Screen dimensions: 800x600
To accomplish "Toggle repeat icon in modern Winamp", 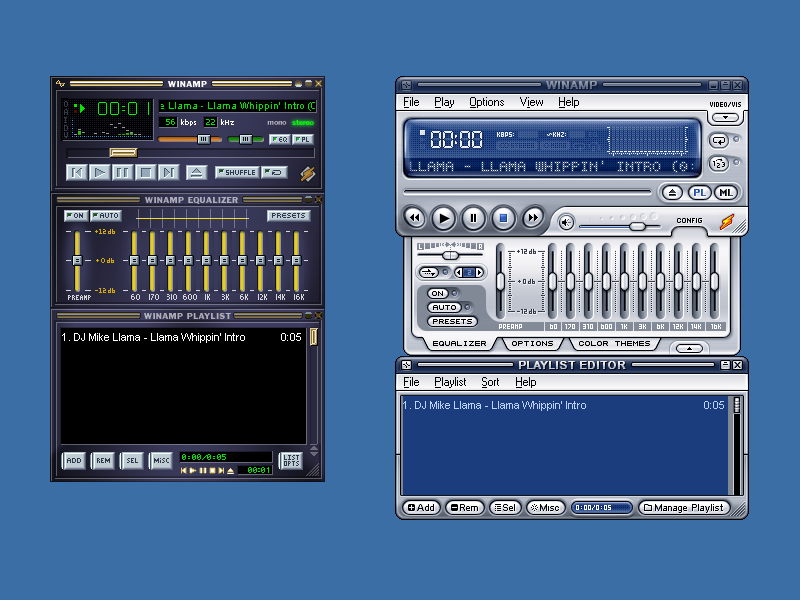I will click(x=719, y=140).
